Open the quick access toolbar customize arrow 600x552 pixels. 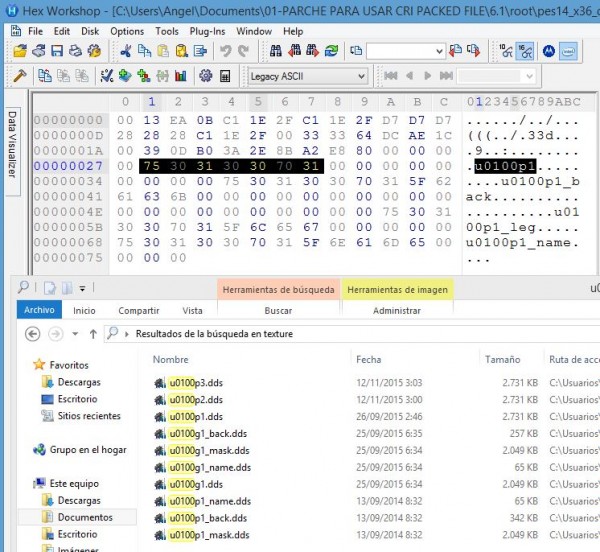click(x=83, y=288)
